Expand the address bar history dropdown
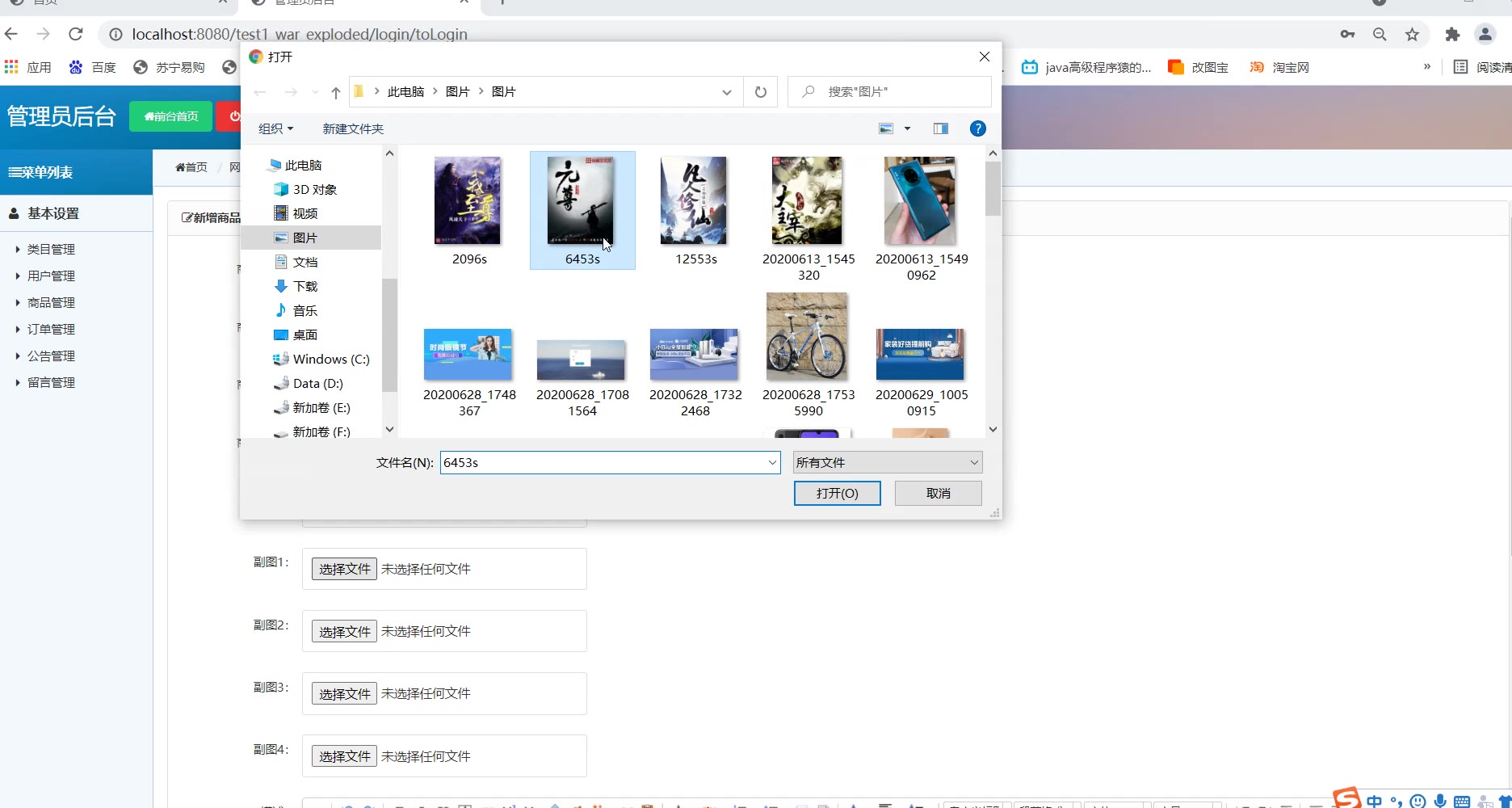Viewport: 1512px width, 808px height. [727, 92]
